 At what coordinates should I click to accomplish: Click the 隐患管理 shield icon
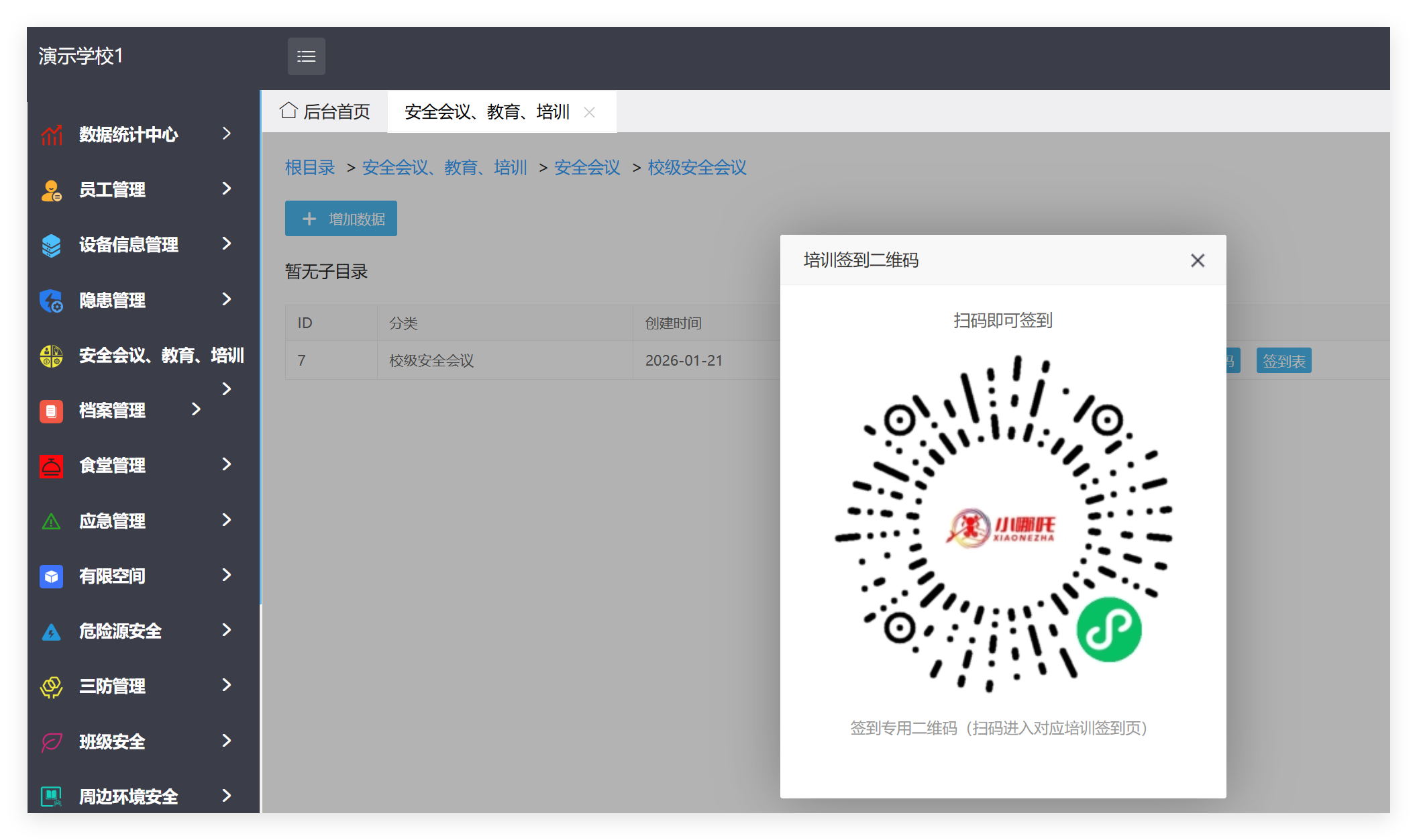pyautogui.click(x=50, y=300)
